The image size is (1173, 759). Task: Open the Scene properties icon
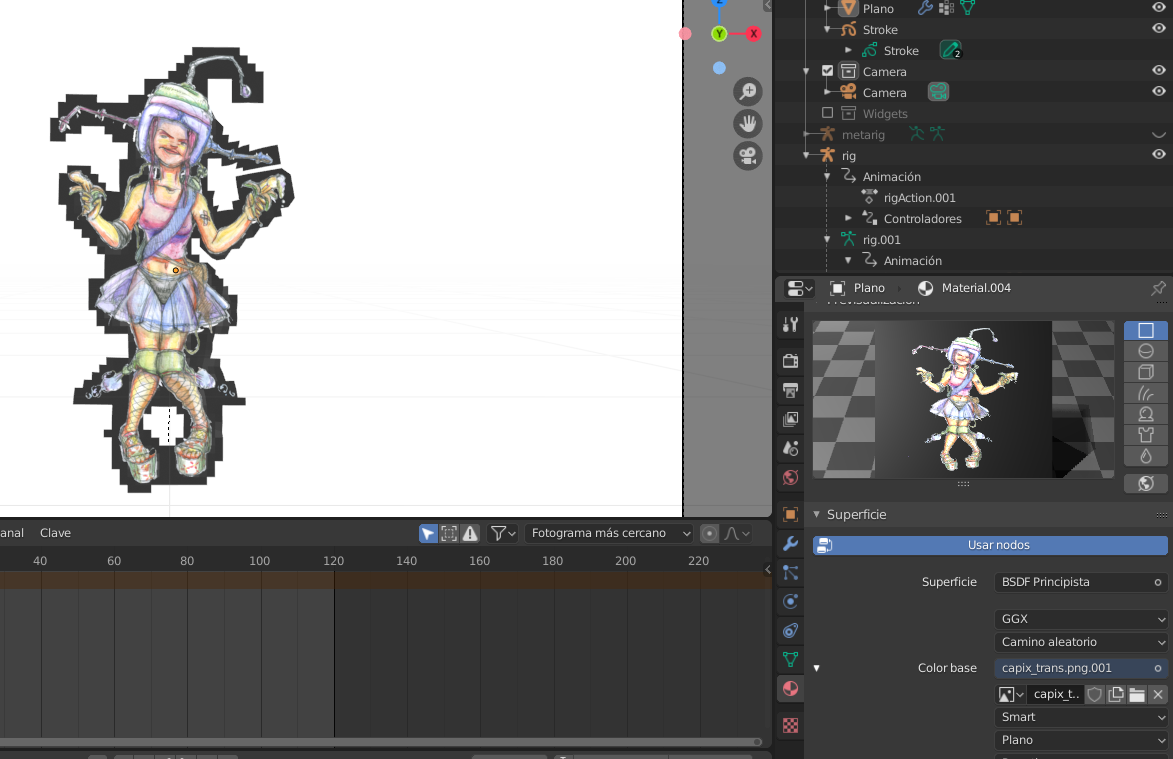pyautogui.click(x=790, y=449)
